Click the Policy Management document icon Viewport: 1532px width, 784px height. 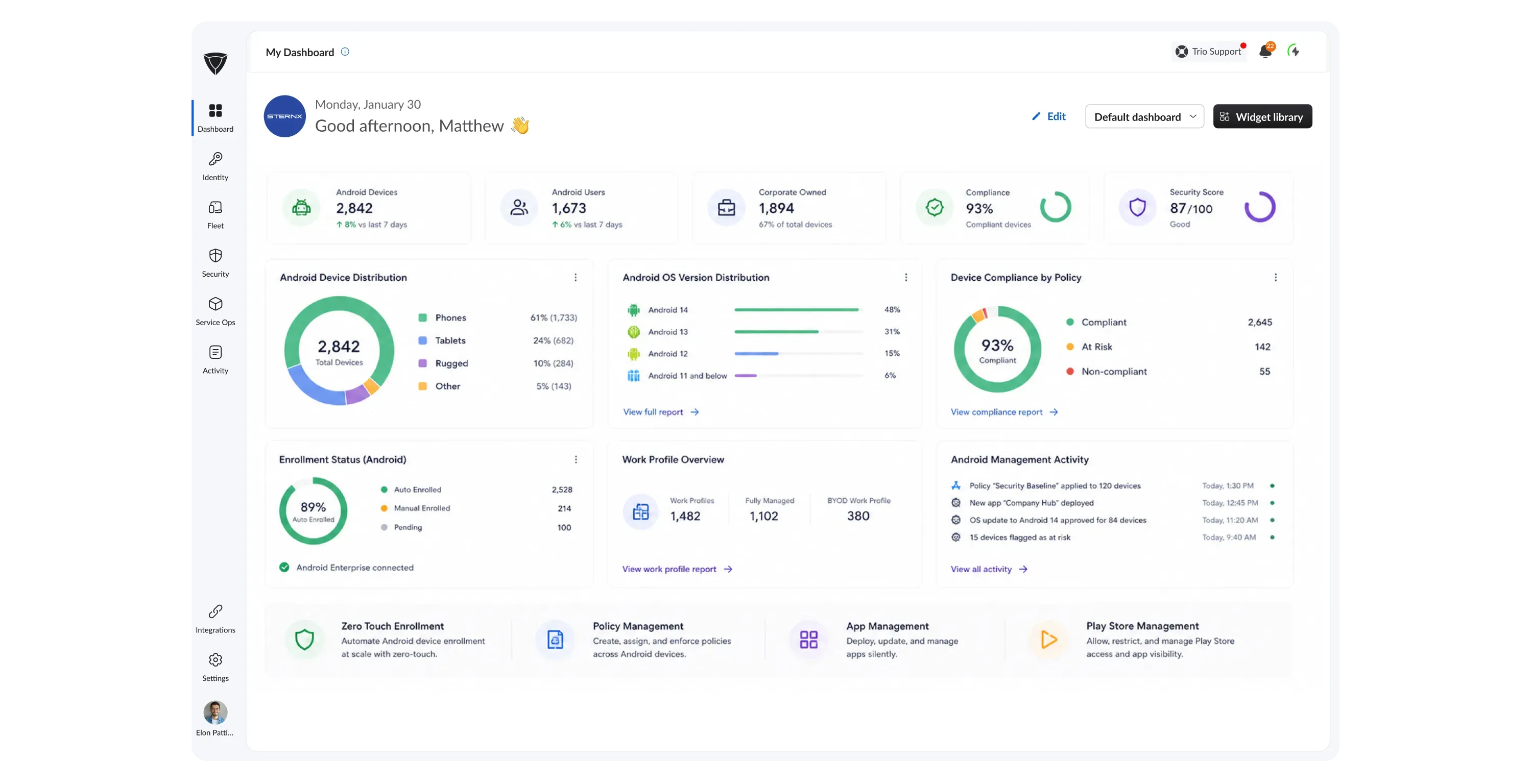556,639
